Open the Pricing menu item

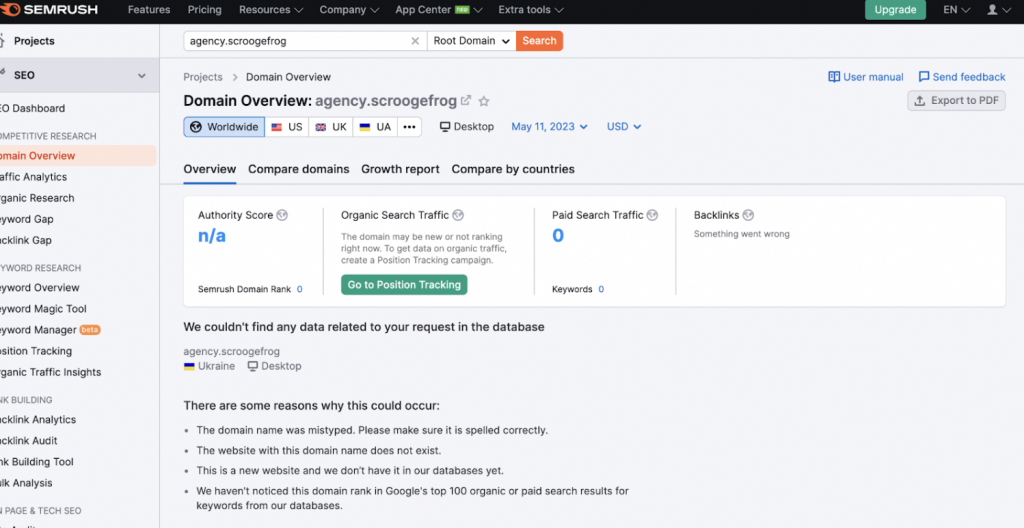[204, 10]
